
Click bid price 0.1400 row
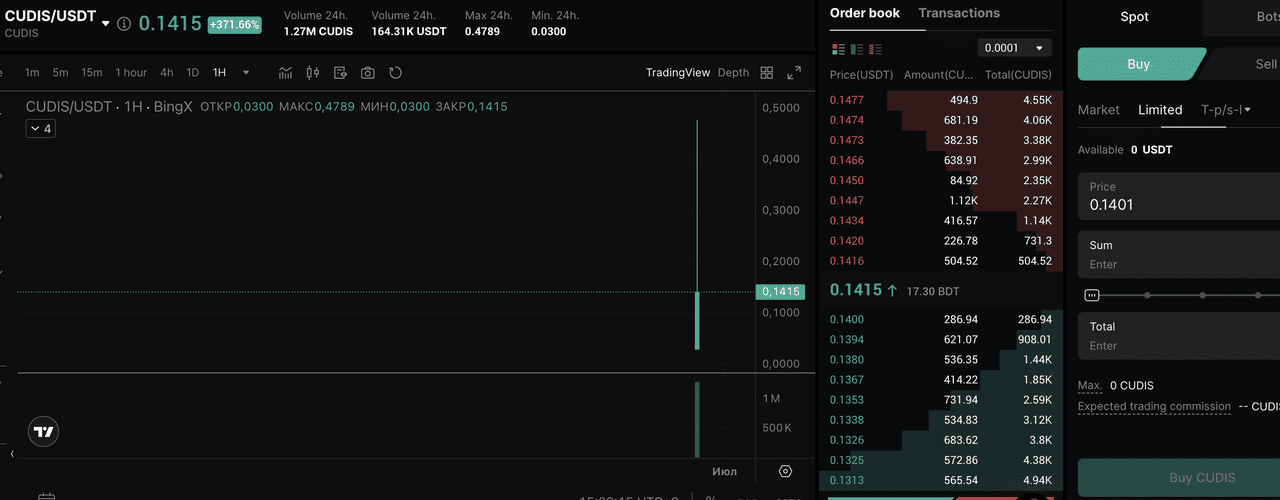coord(941,319)
